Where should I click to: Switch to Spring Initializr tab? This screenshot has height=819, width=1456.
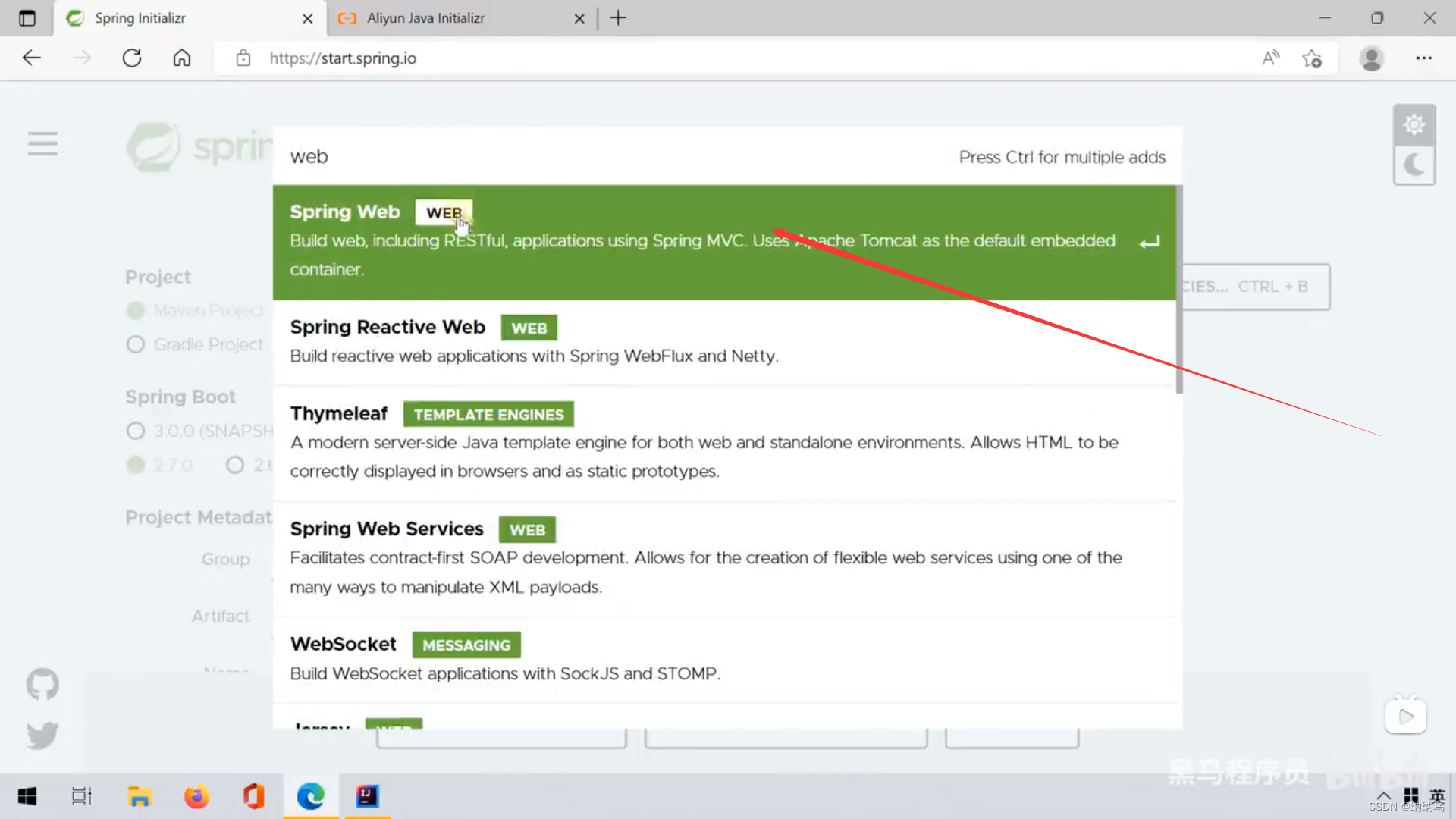tap(190, 18)
